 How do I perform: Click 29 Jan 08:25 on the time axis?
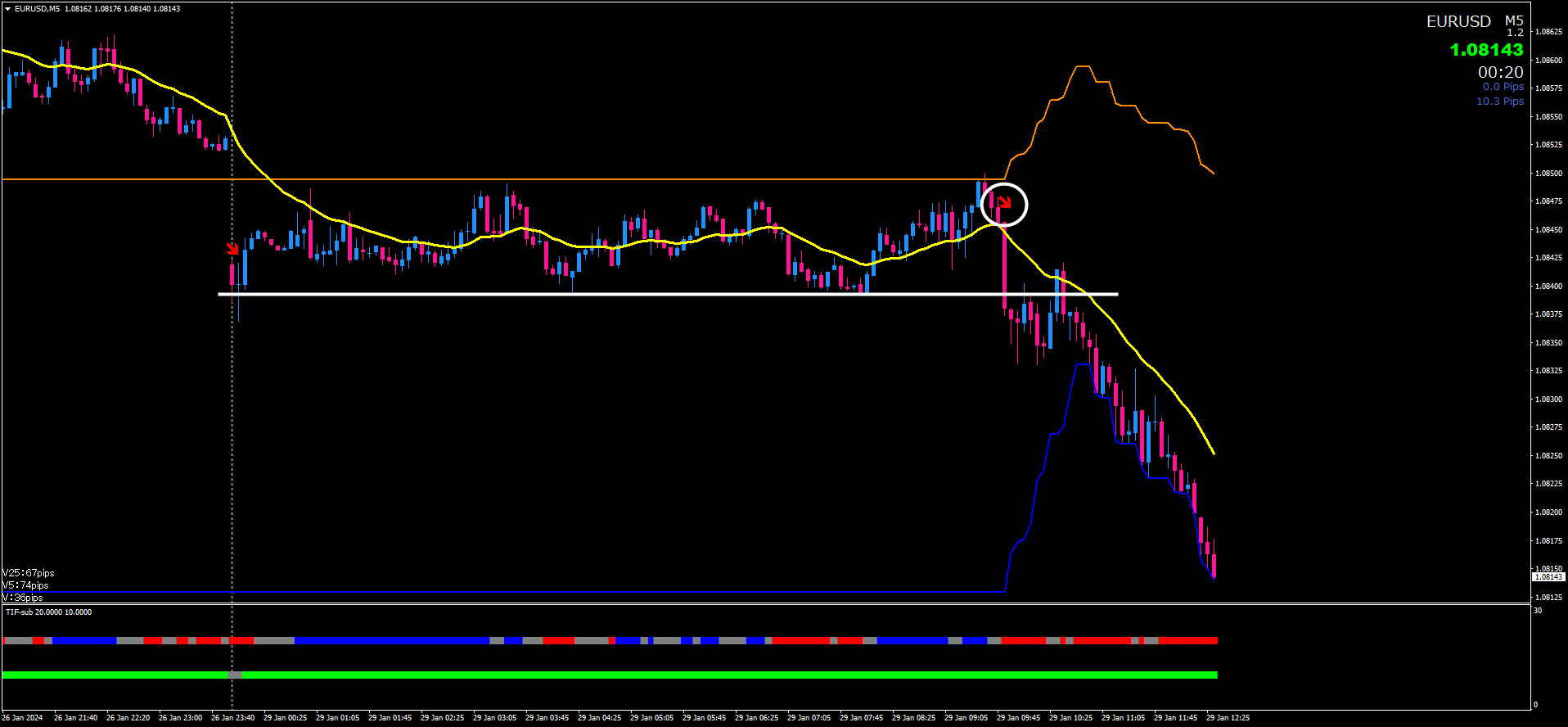point(913,718)
